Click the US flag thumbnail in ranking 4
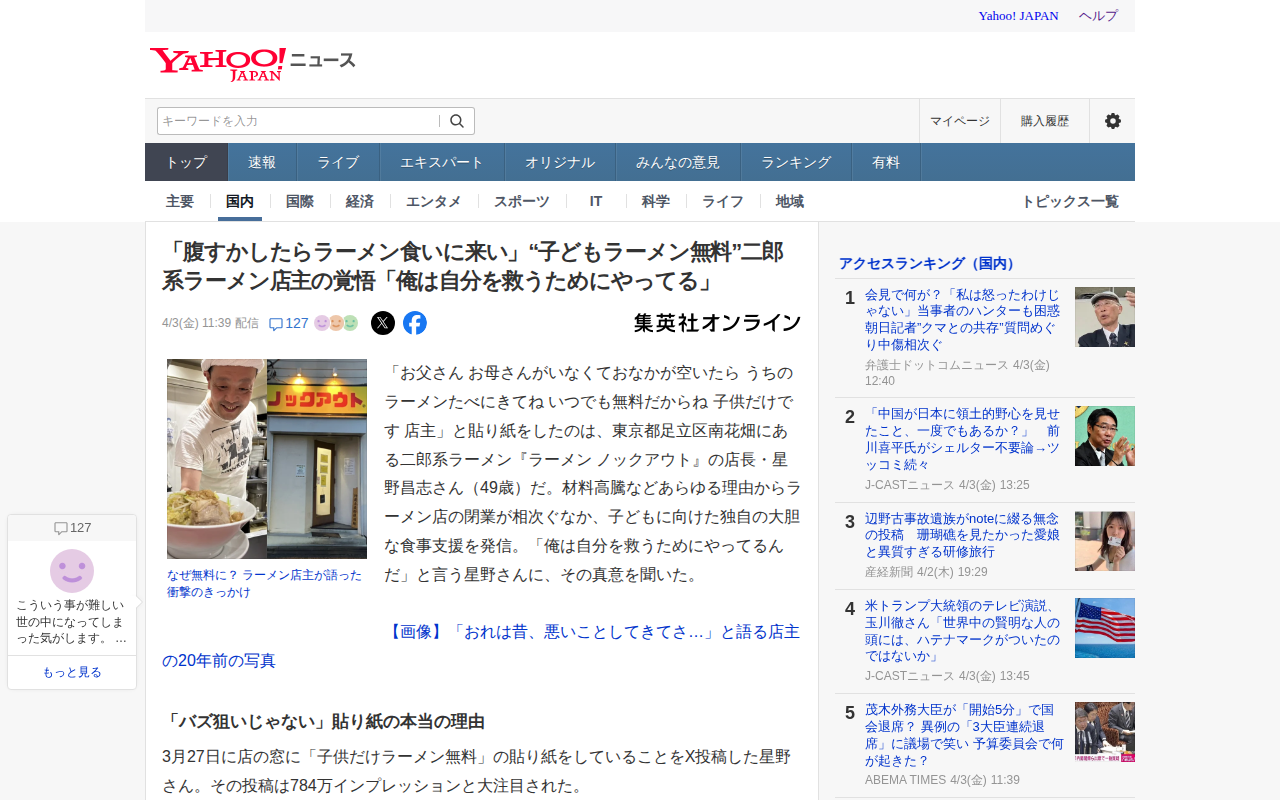The image size is (1280, 800). click(1105, 628)
